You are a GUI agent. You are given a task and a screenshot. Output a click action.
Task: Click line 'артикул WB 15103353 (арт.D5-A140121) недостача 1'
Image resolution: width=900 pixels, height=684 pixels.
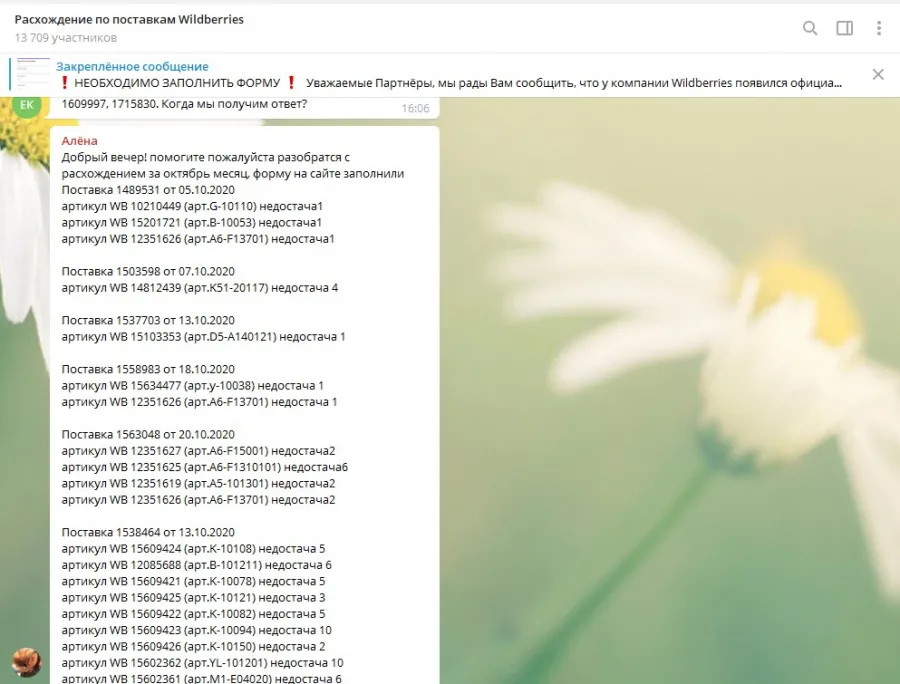pyautogui.click(x=203, y=337)
